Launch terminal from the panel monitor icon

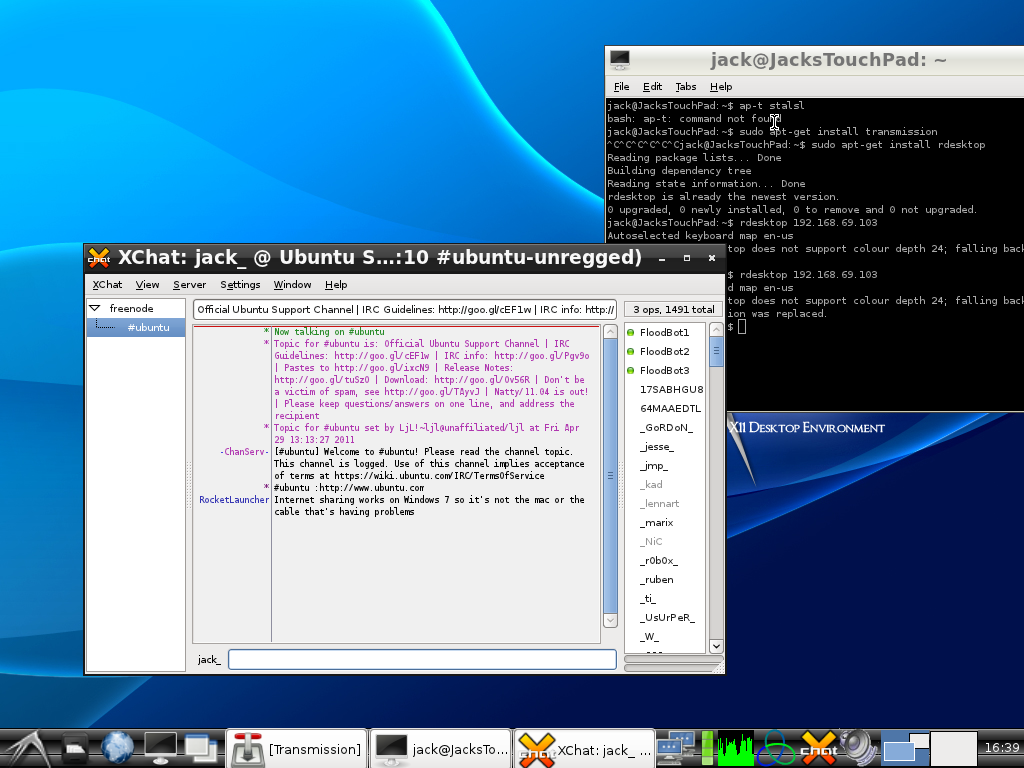click(161, 749)
